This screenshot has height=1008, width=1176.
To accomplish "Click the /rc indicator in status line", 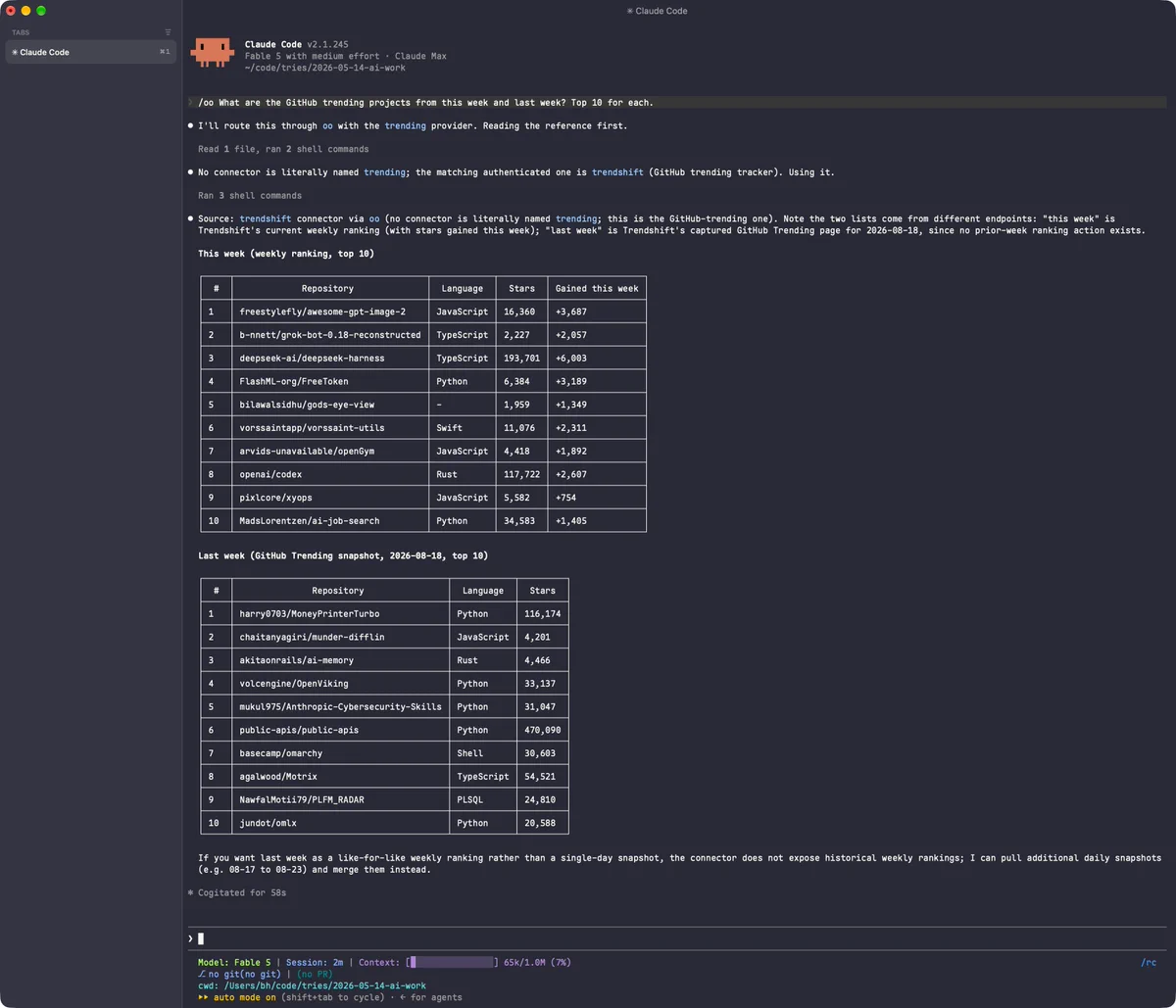I will (1149, 963).
